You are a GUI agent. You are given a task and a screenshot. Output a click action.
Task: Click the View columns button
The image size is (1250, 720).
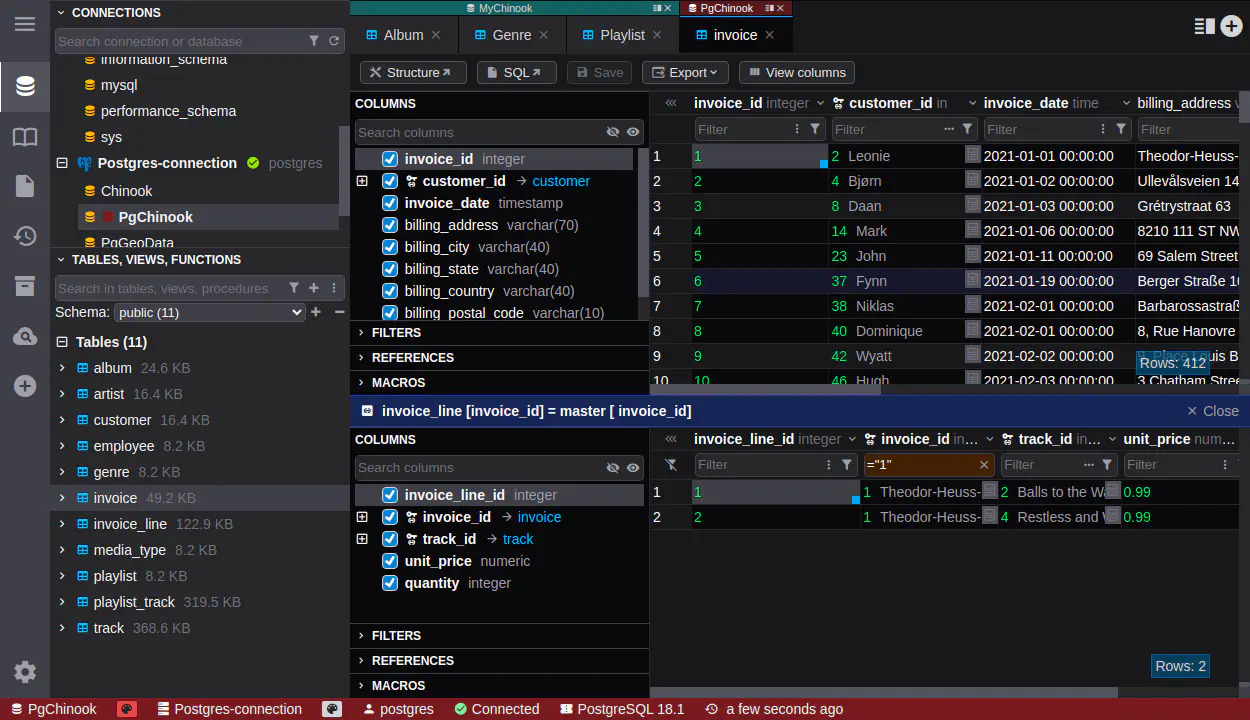[x=796, y=72]
